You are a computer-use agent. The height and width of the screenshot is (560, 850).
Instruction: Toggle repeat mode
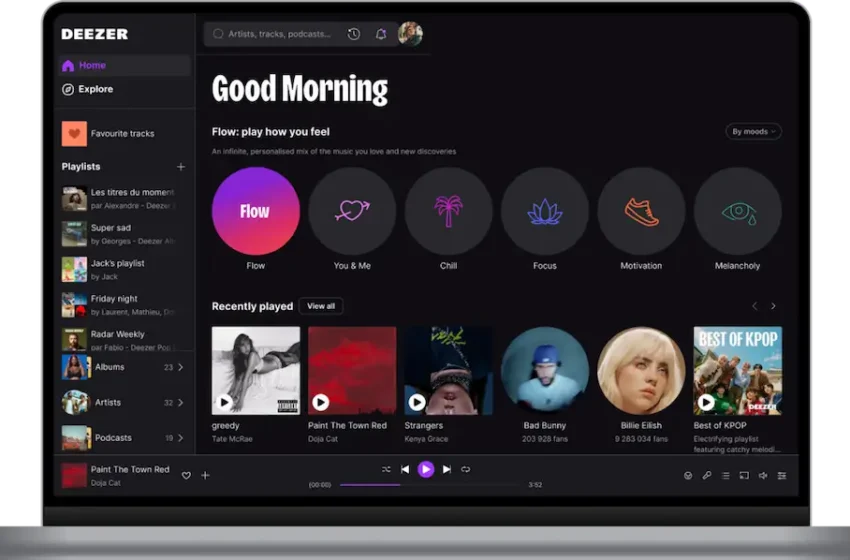click(x=466, y=469)
